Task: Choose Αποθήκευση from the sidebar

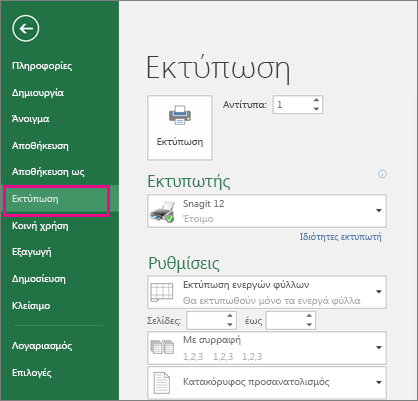Action: click(x=40, y=146)
